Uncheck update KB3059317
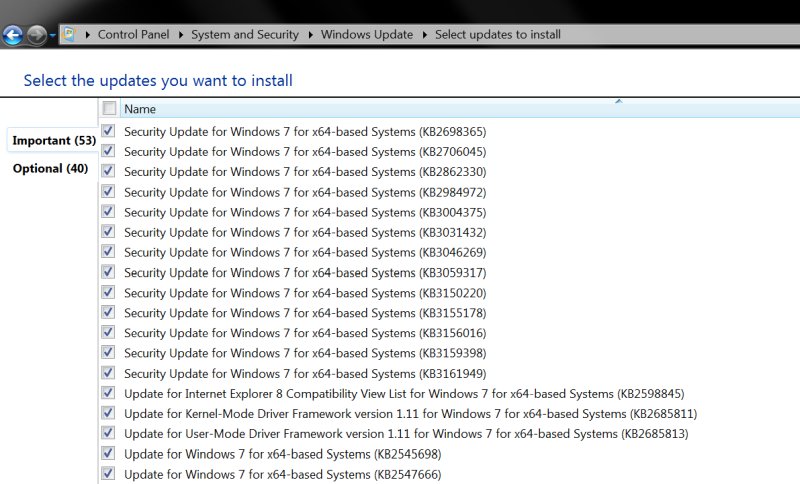The height and width of the screenshot is (484, 800). pos(108,272)
